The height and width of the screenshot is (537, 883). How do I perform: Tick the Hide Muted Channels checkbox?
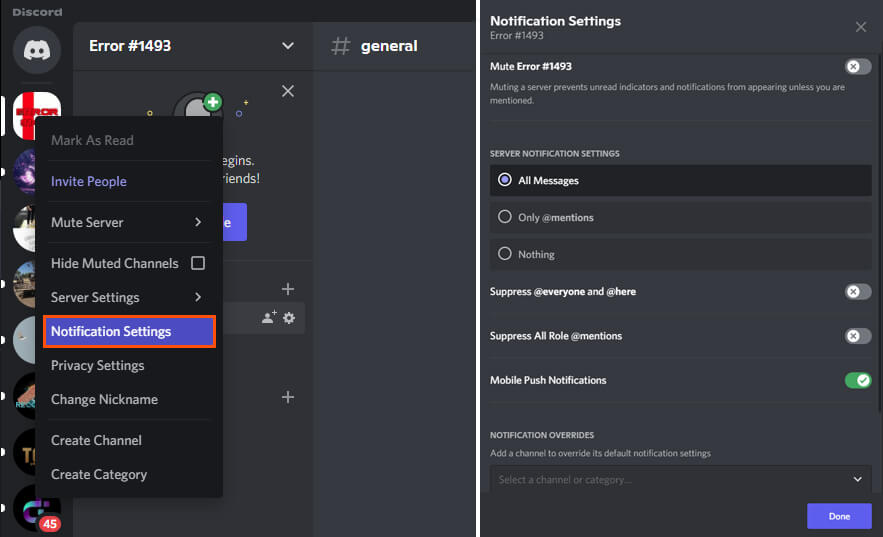coord(198,263)
